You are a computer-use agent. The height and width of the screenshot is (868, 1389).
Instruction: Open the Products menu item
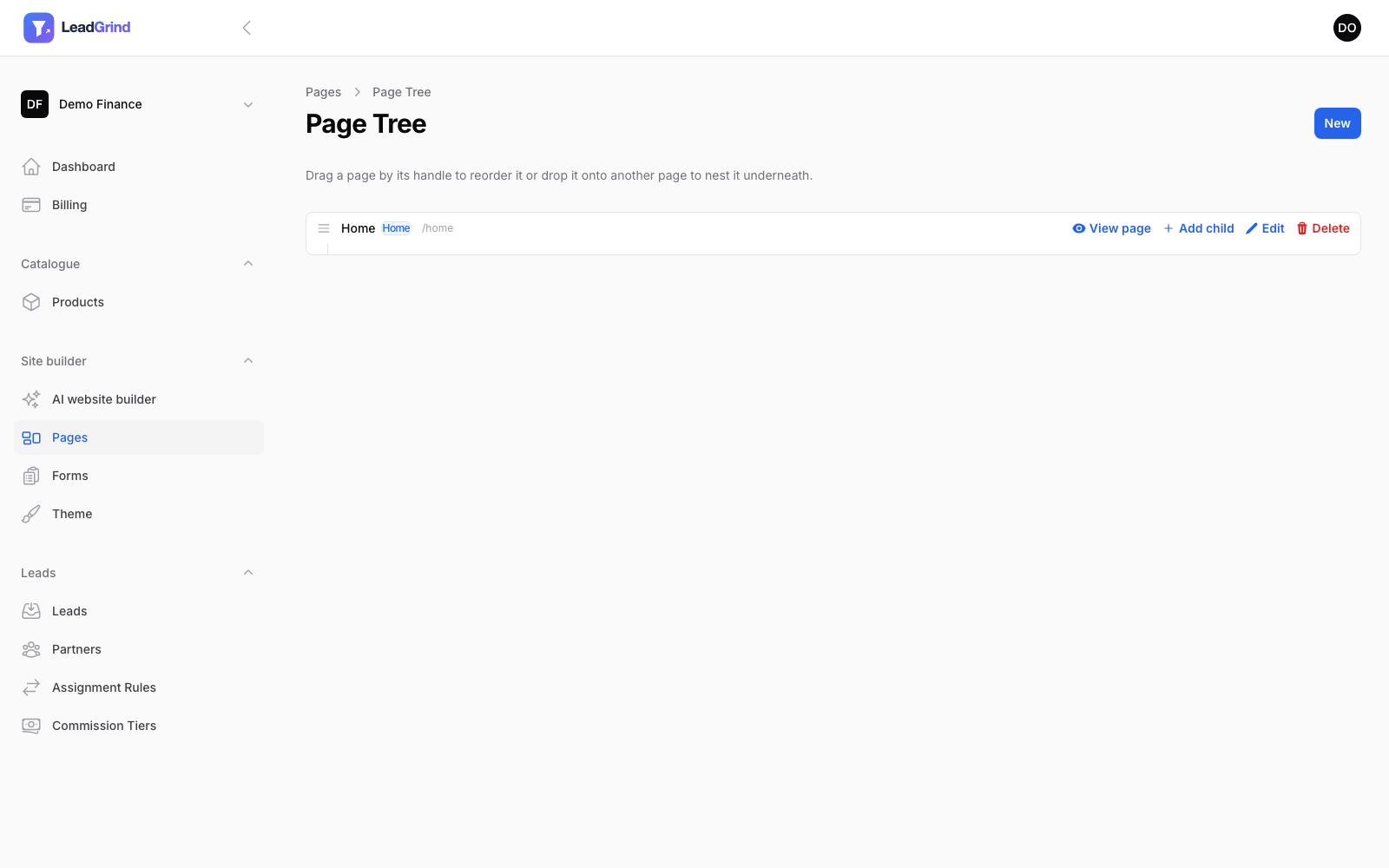coord(139,302)
